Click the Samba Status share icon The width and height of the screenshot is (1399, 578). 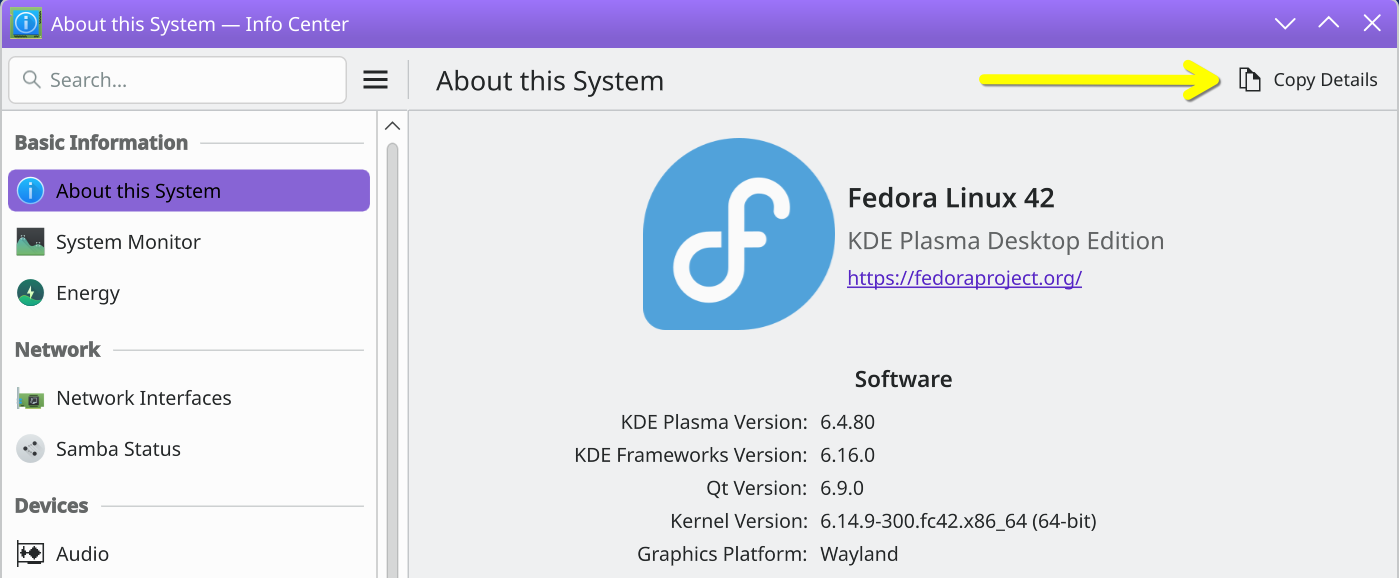(x=31, y=449)
